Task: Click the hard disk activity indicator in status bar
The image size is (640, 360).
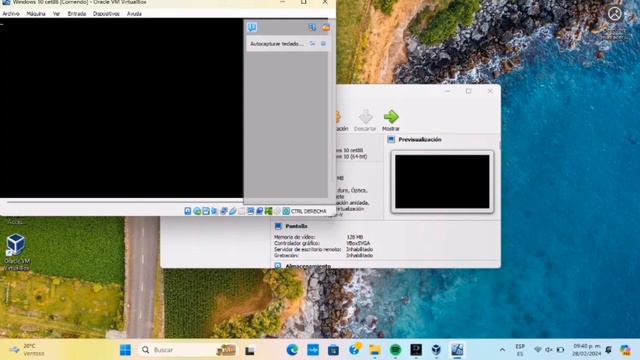Action: coord(188,211)
